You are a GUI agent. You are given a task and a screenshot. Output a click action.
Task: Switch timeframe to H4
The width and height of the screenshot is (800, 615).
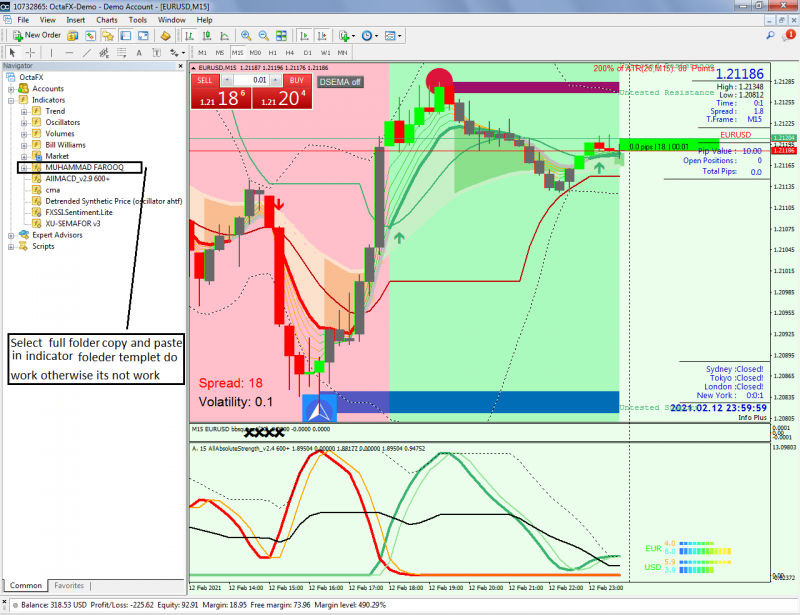[x=290, y=53]
